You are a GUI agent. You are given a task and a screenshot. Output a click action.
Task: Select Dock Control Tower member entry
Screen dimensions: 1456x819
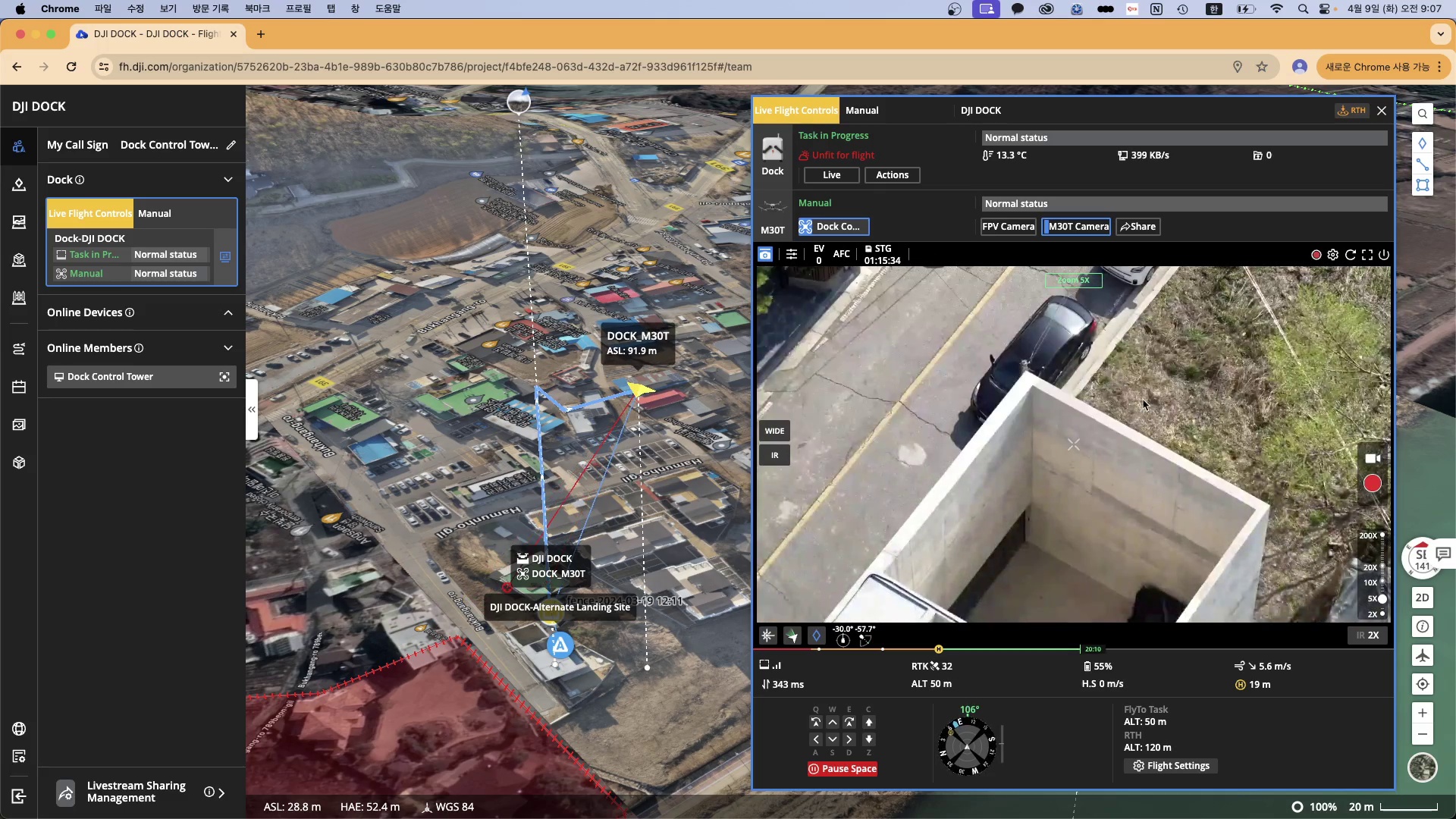(x=111, y=377)
